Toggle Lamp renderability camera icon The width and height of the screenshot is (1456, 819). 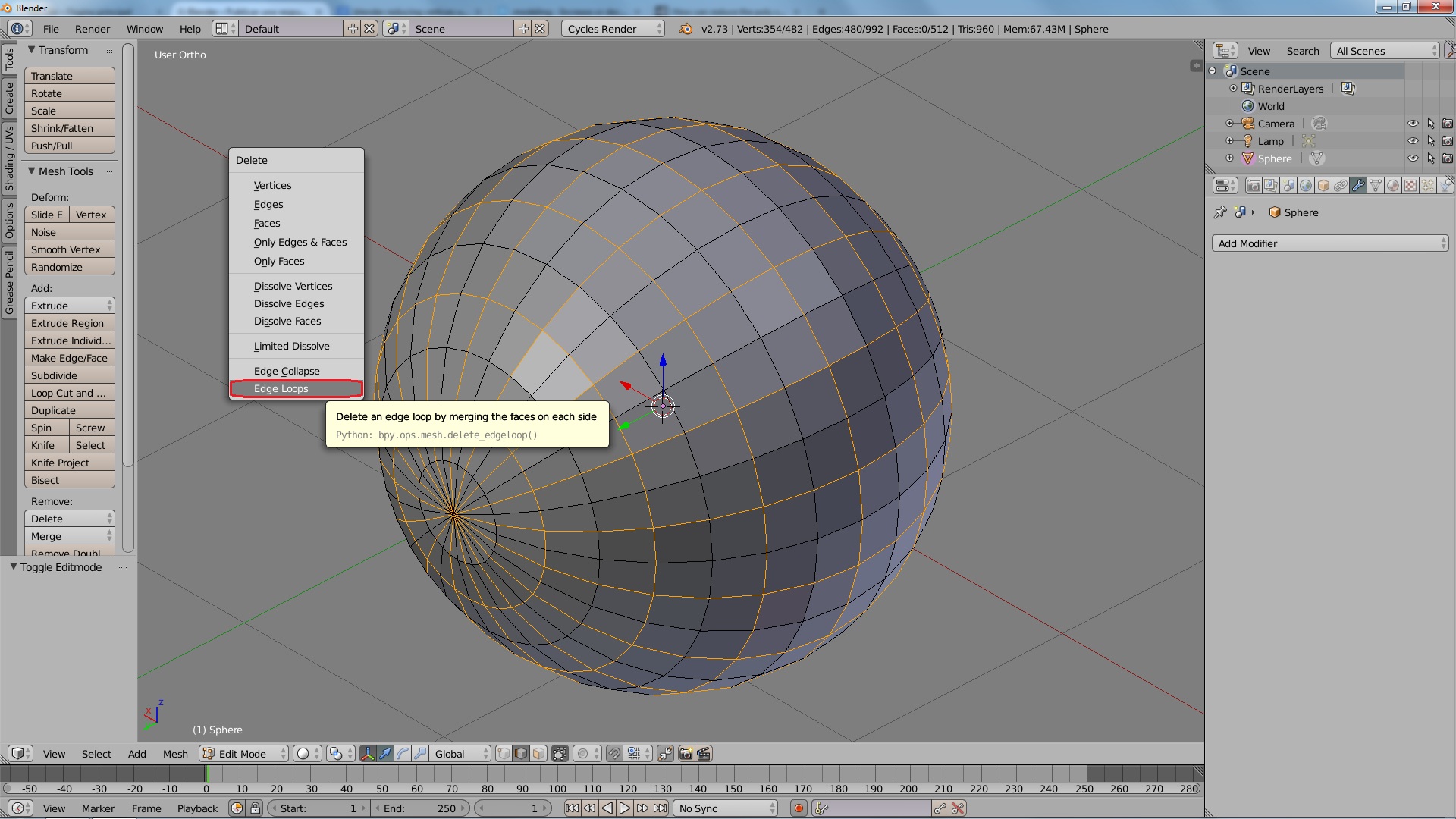click(1447, 141)
